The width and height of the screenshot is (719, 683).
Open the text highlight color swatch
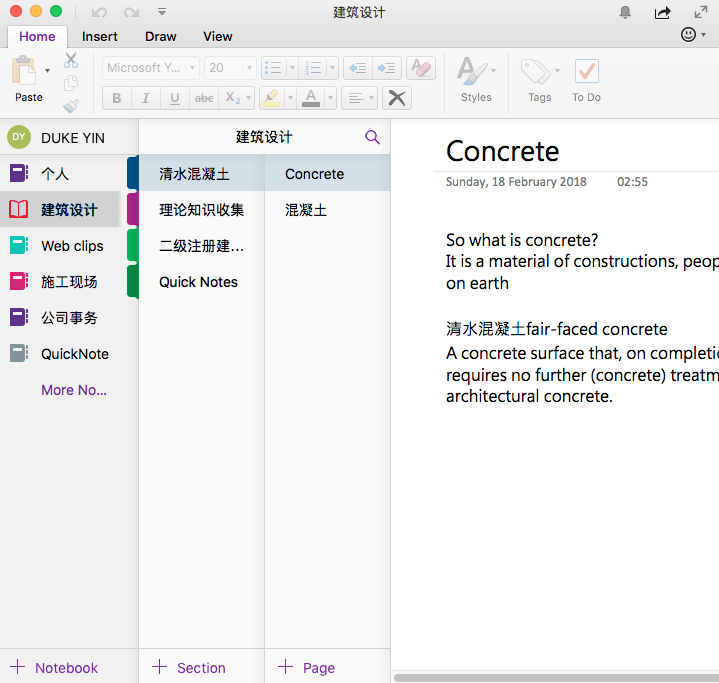click(x=270, y=98)
